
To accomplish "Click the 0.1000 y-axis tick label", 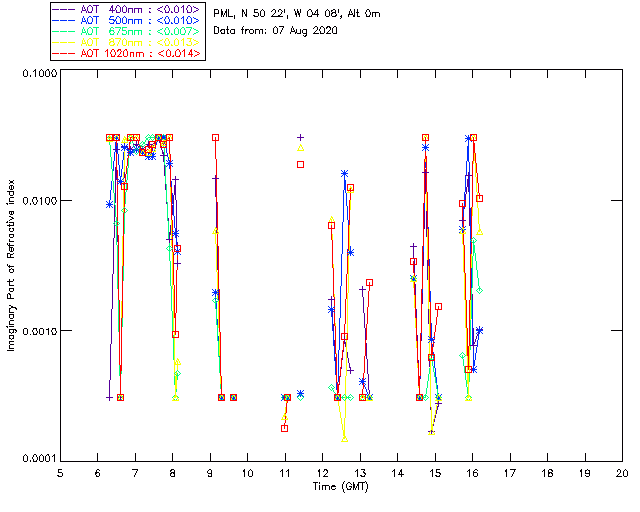I will 37,75.
